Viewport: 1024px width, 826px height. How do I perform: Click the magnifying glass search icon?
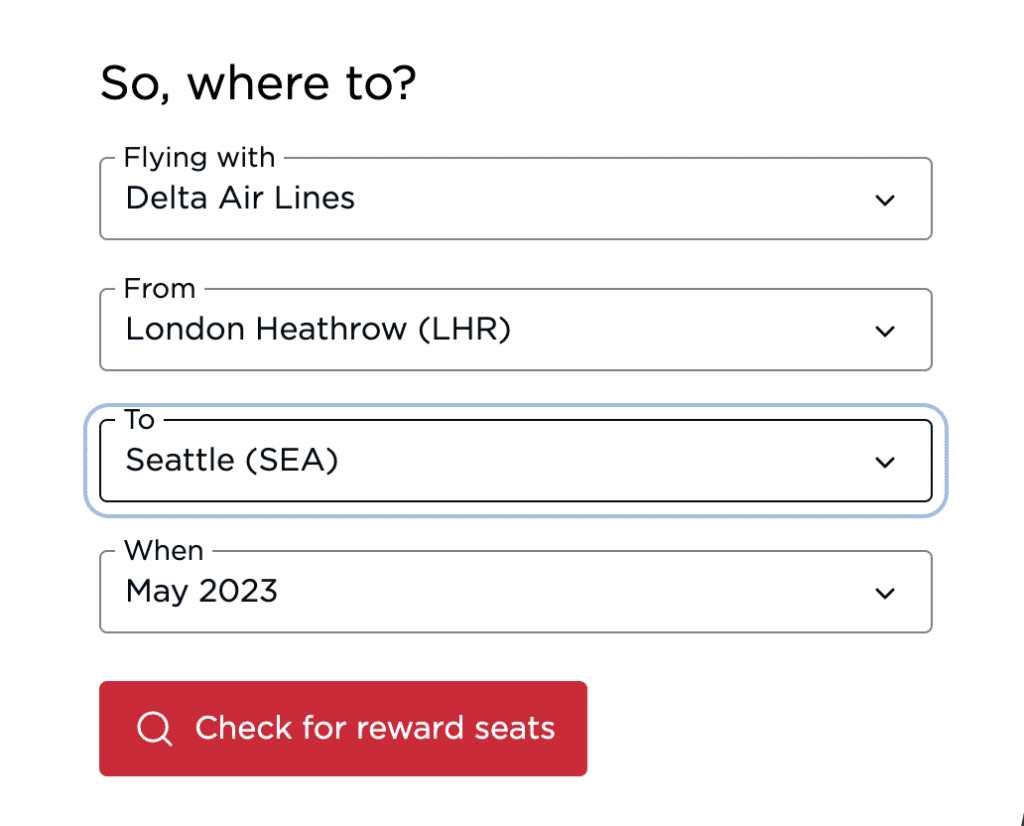click(155, 728)
